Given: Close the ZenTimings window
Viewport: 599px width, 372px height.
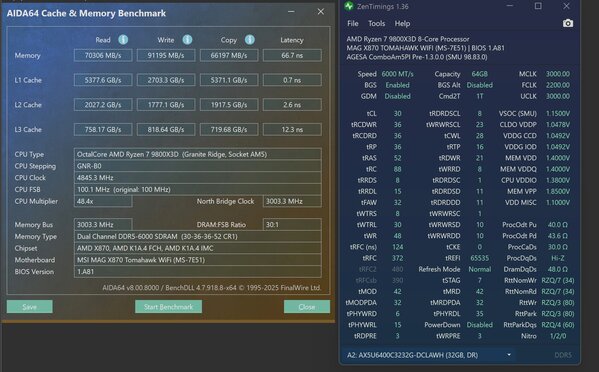Looking at the screenshot, I should point(567,6).
